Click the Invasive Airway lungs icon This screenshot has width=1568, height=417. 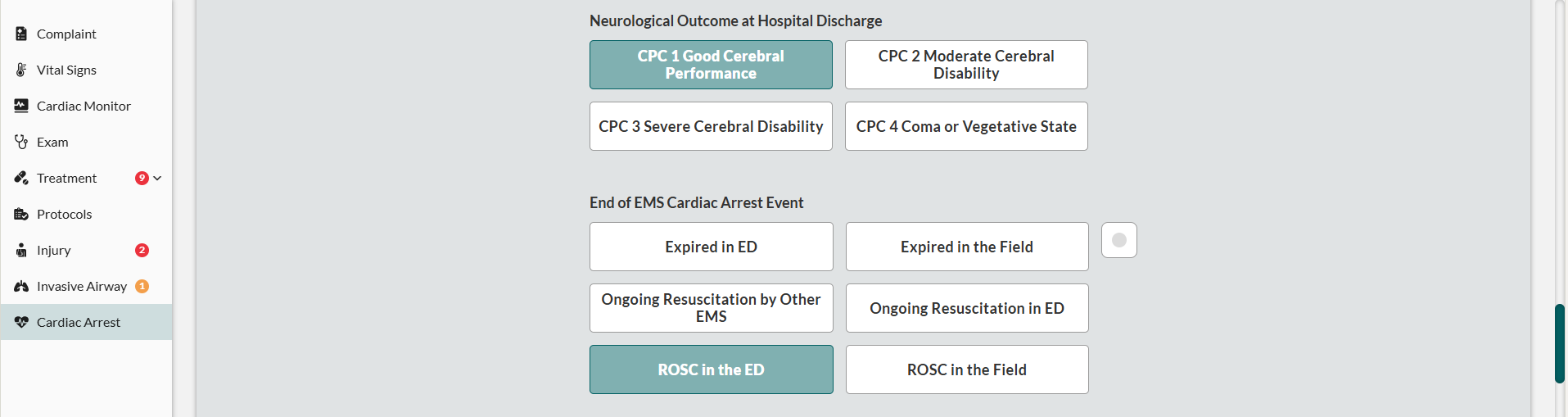(21, 286)
